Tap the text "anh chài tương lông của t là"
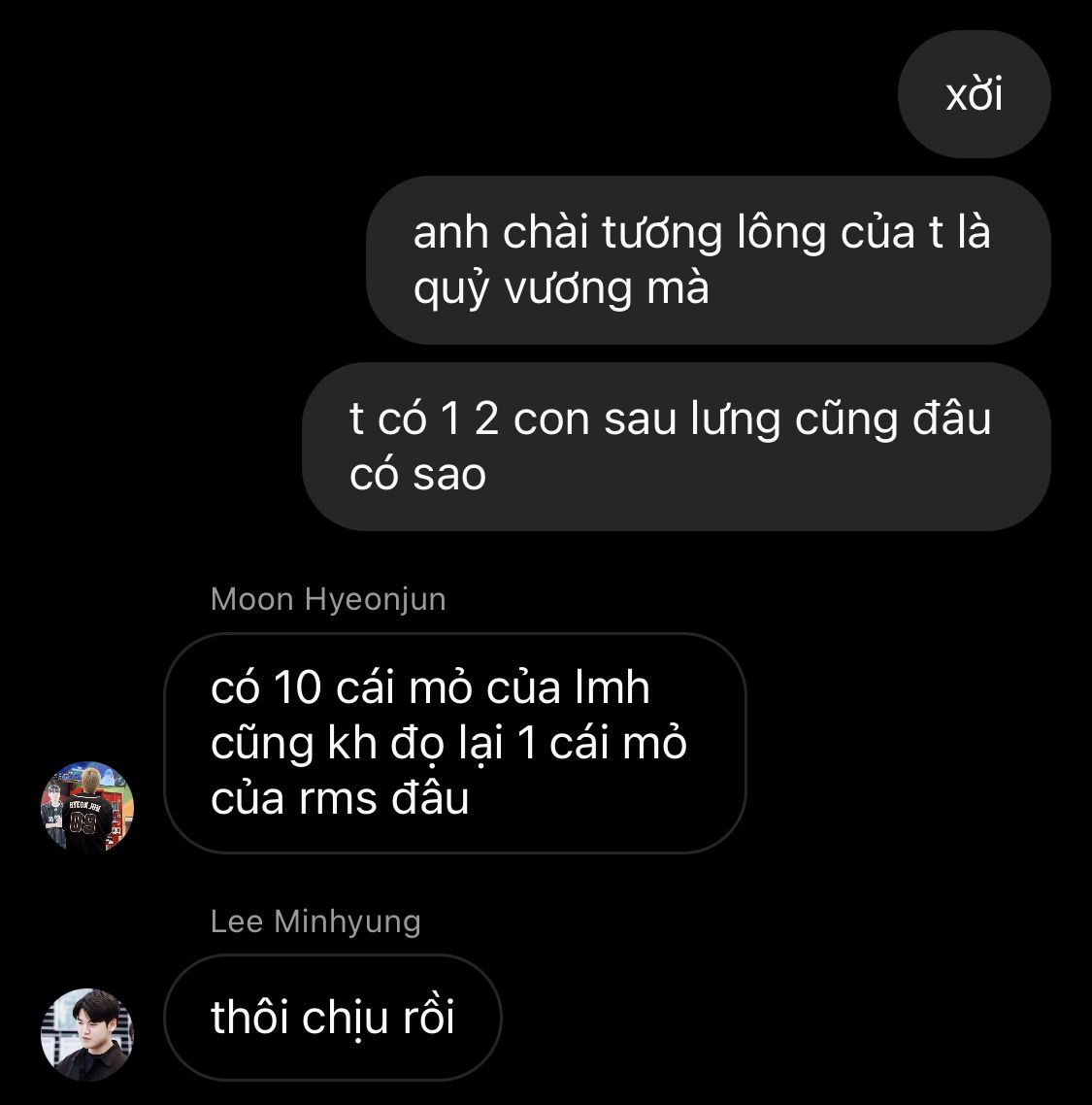The height and width of the screenshot is (1105, 1092). tap(702, 232)
